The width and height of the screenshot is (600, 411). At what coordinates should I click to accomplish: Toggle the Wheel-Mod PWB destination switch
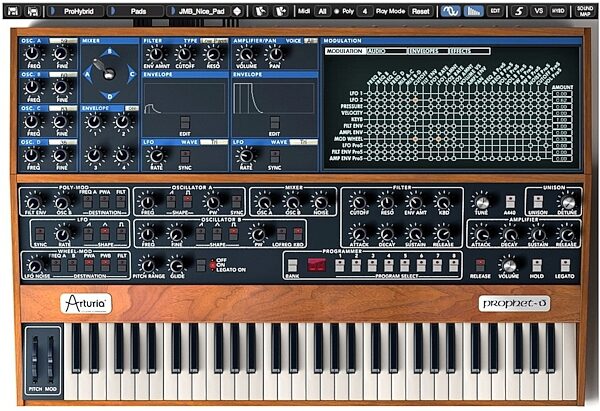point(105,265)
